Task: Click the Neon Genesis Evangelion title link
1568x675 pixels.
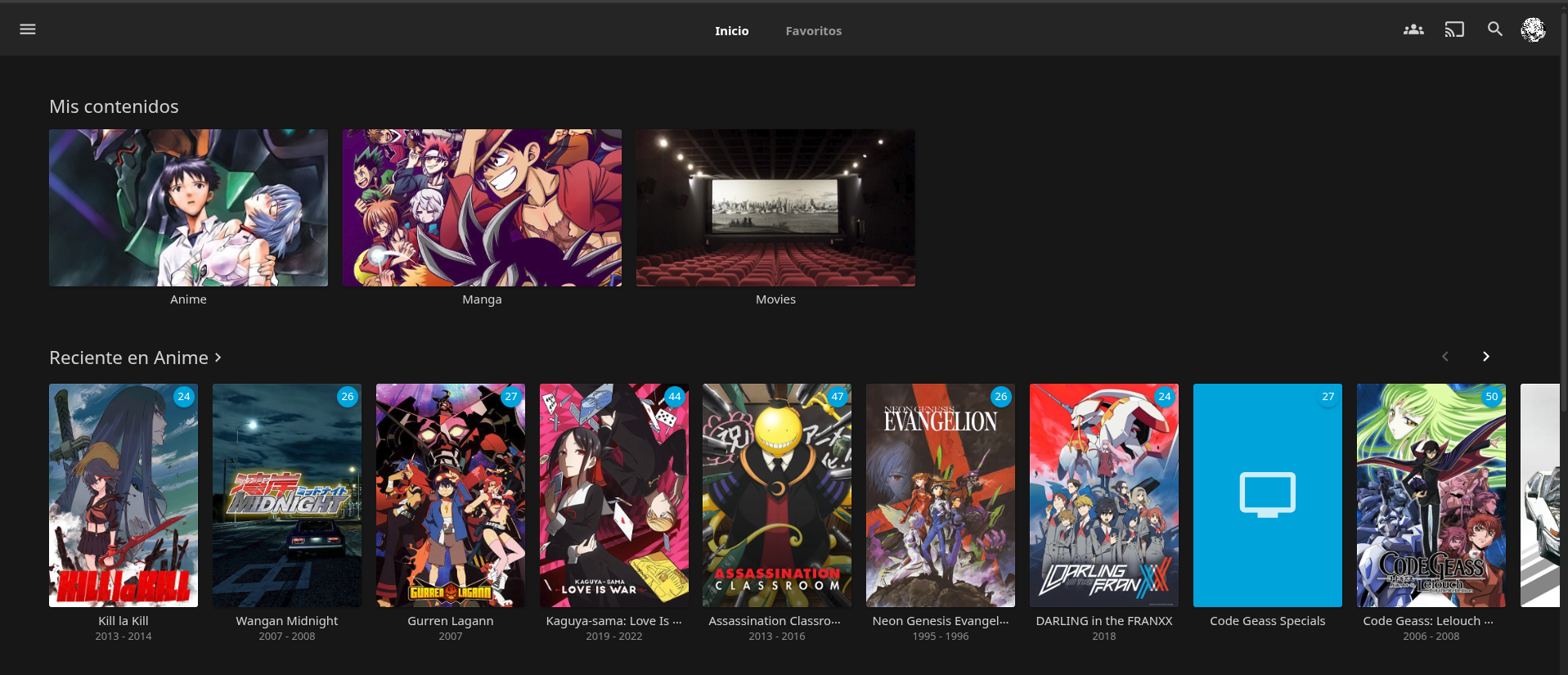Action: pos(941,621)
